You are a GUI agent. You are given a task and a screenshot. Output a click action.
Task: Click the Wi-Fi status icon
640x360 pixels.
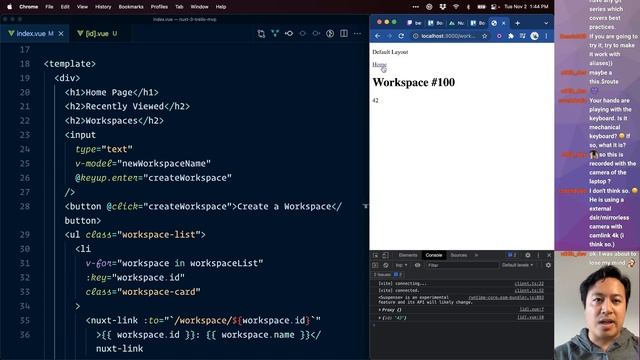(456, 7)
